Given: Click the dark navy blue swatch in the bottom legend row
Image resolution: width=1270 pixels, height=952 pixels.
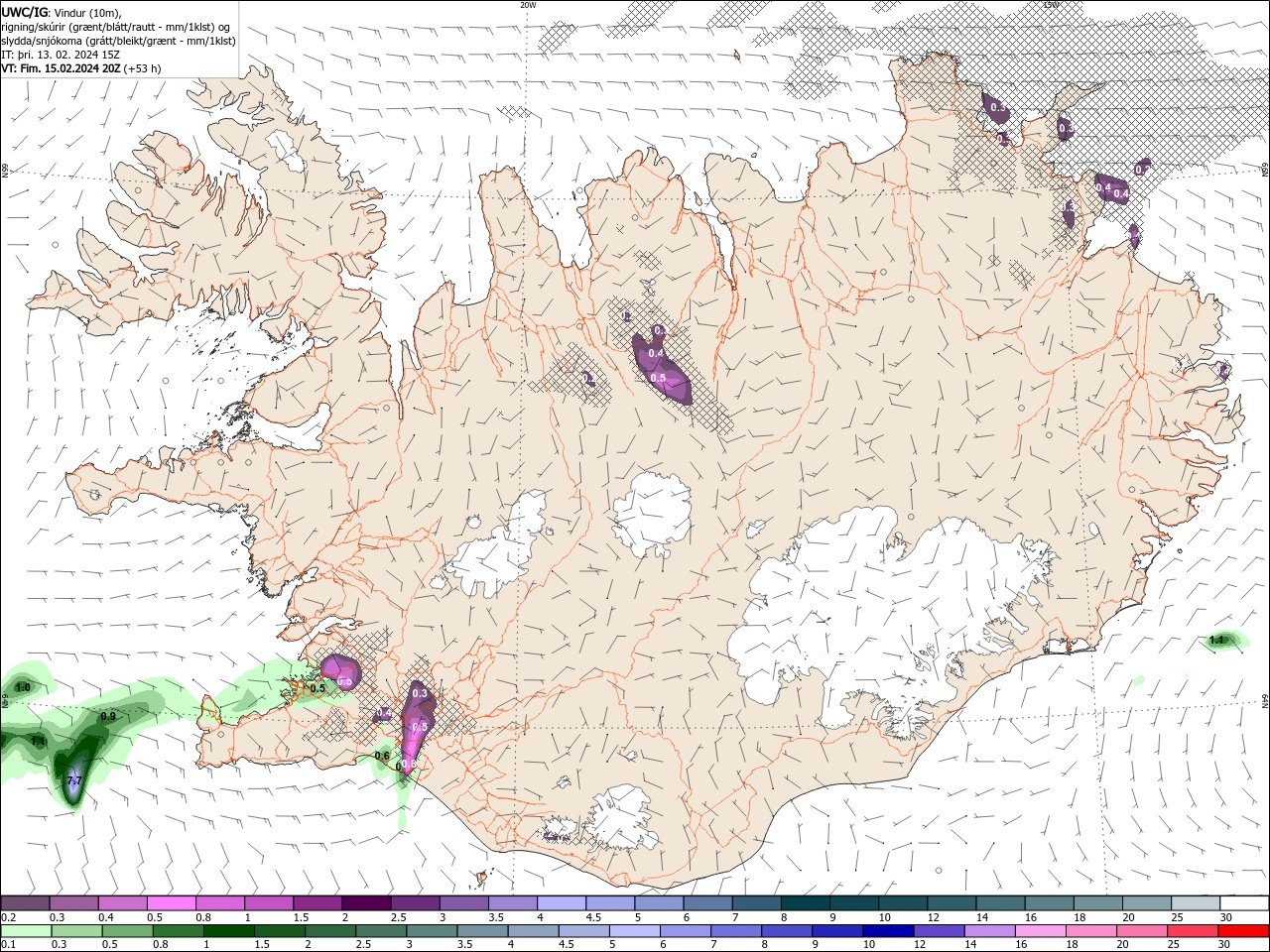Looking at the screenshot, I should pos(886,931).
